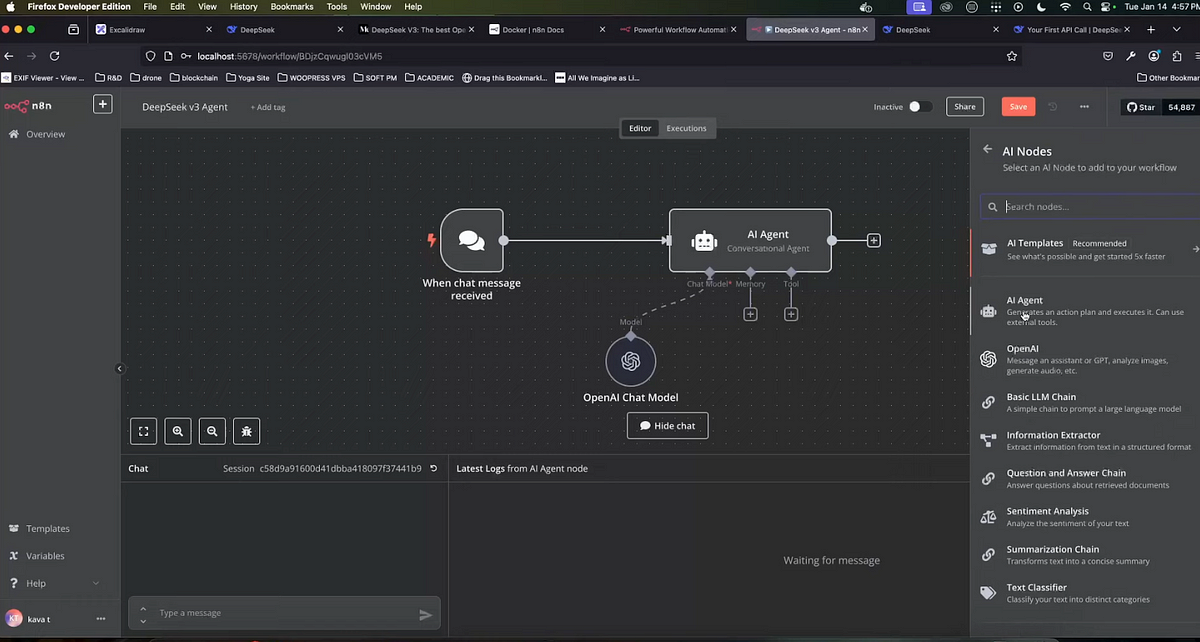Reset the chat session with refresh icon

click(x=433, y=468)
